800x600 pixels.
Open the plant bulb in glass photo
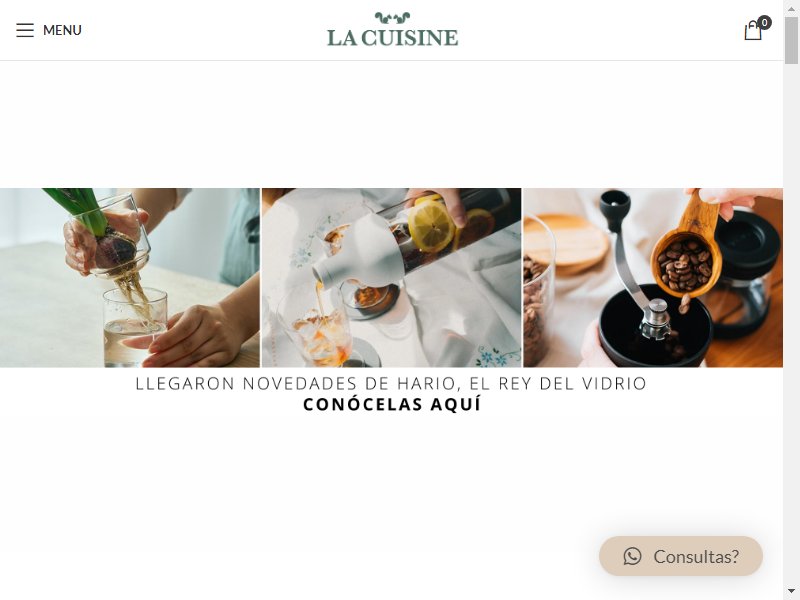click(130, 278)
